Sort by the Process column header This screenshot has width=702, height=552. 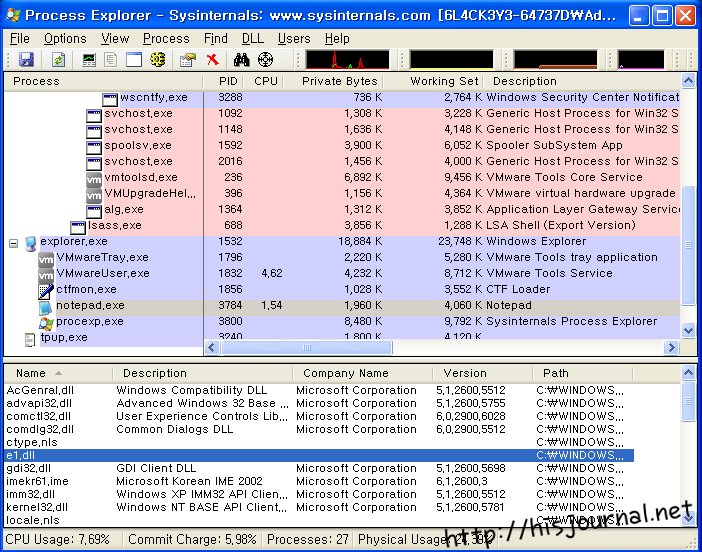point(103,81)
